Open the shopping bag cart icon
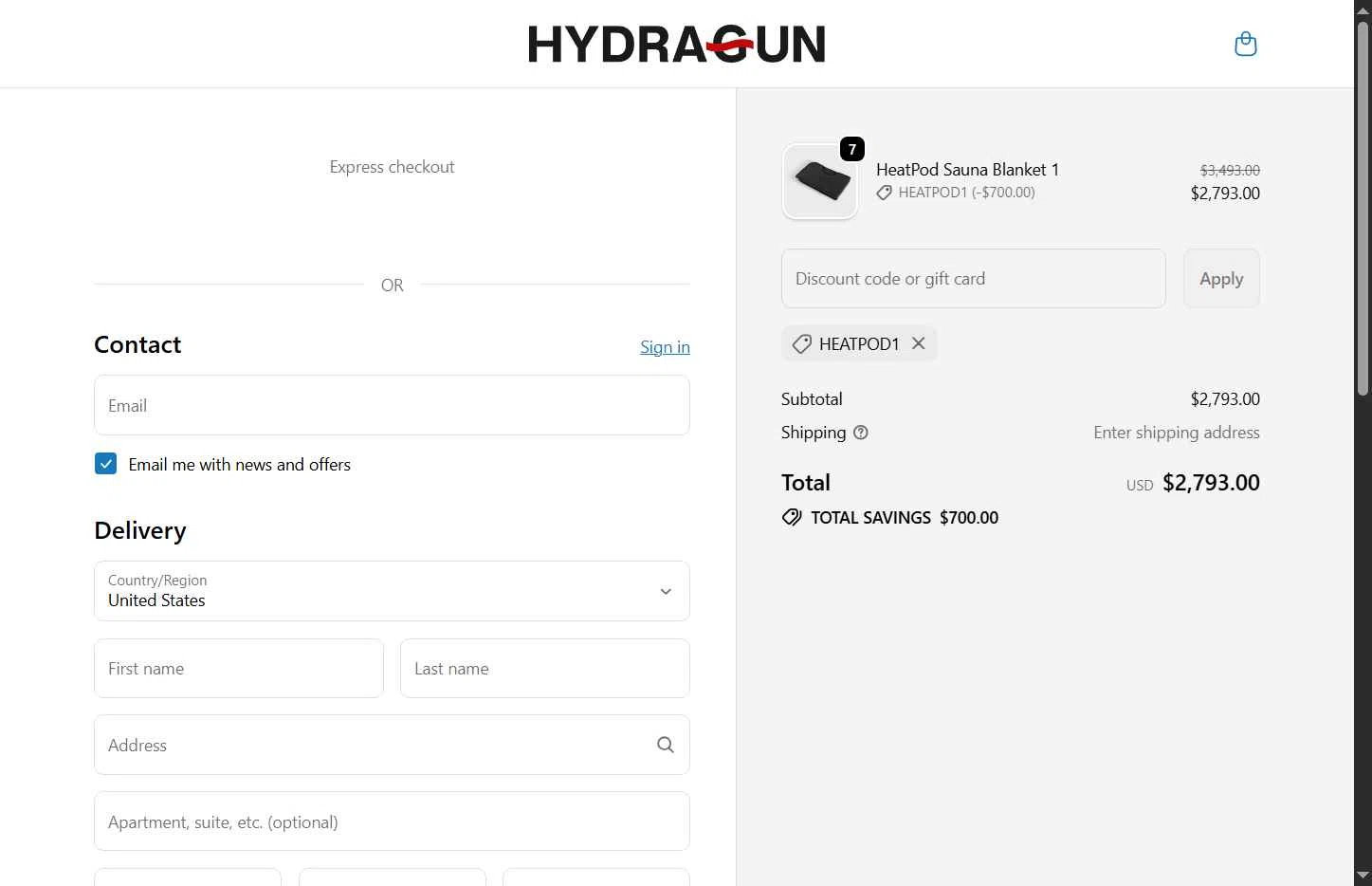Image resolution: width=1372 pixels, height=886 pixels. point(1245,44)
